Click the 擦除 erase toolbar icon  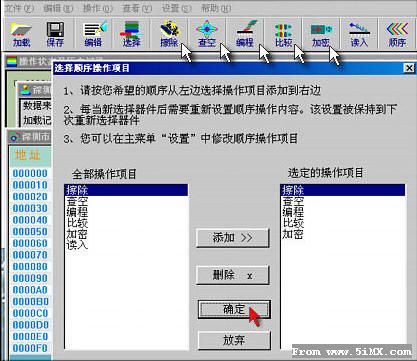169,34
